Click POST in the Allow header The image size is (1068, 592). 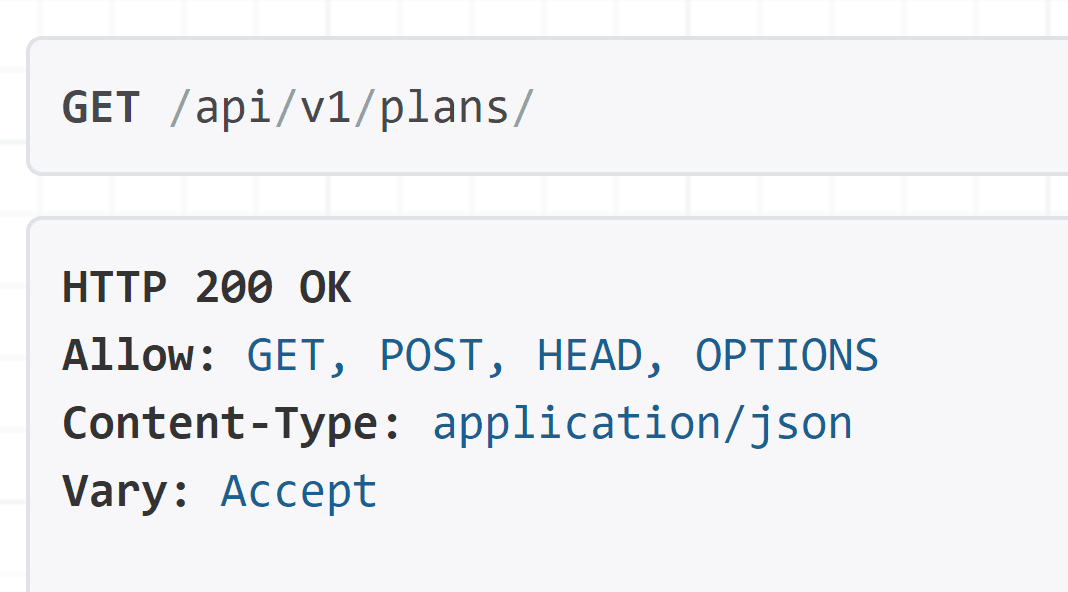click(x=431, y=356)
